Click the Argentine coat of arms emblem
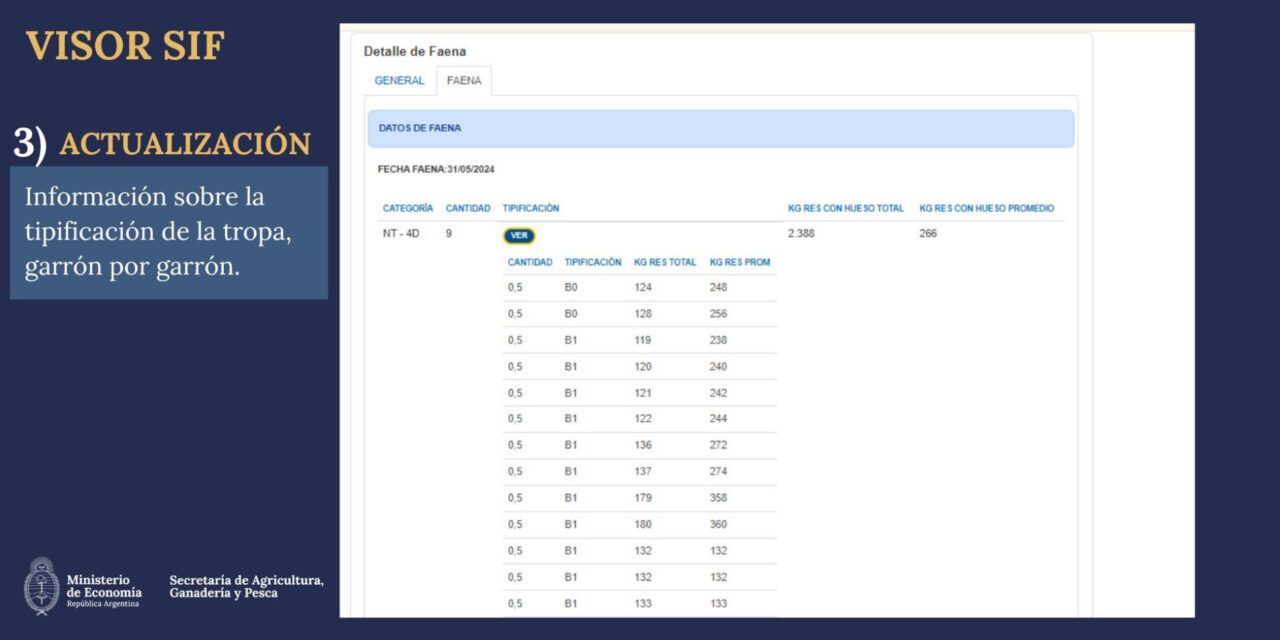The width and height of the screenshot is (1280, 640). (x=41, y=586)
